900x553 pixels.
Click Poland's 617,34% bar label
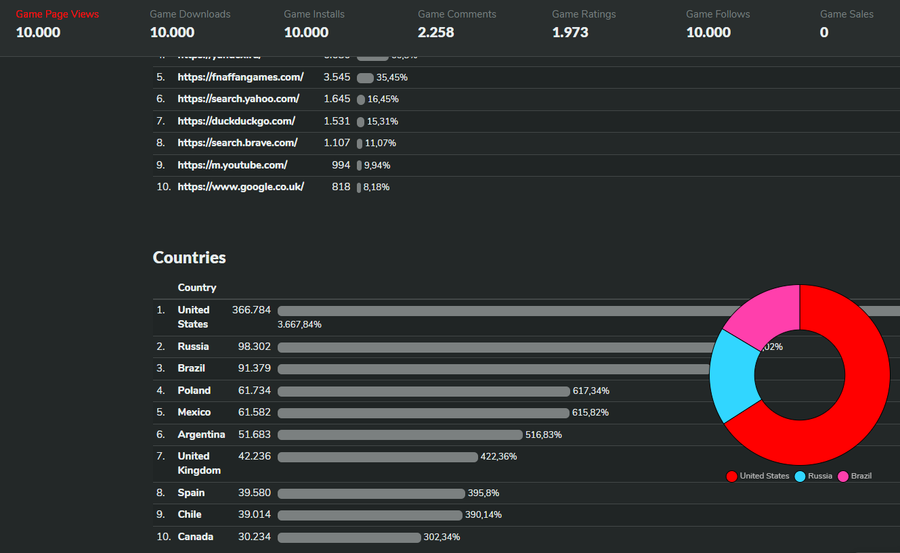pos(591,390)
